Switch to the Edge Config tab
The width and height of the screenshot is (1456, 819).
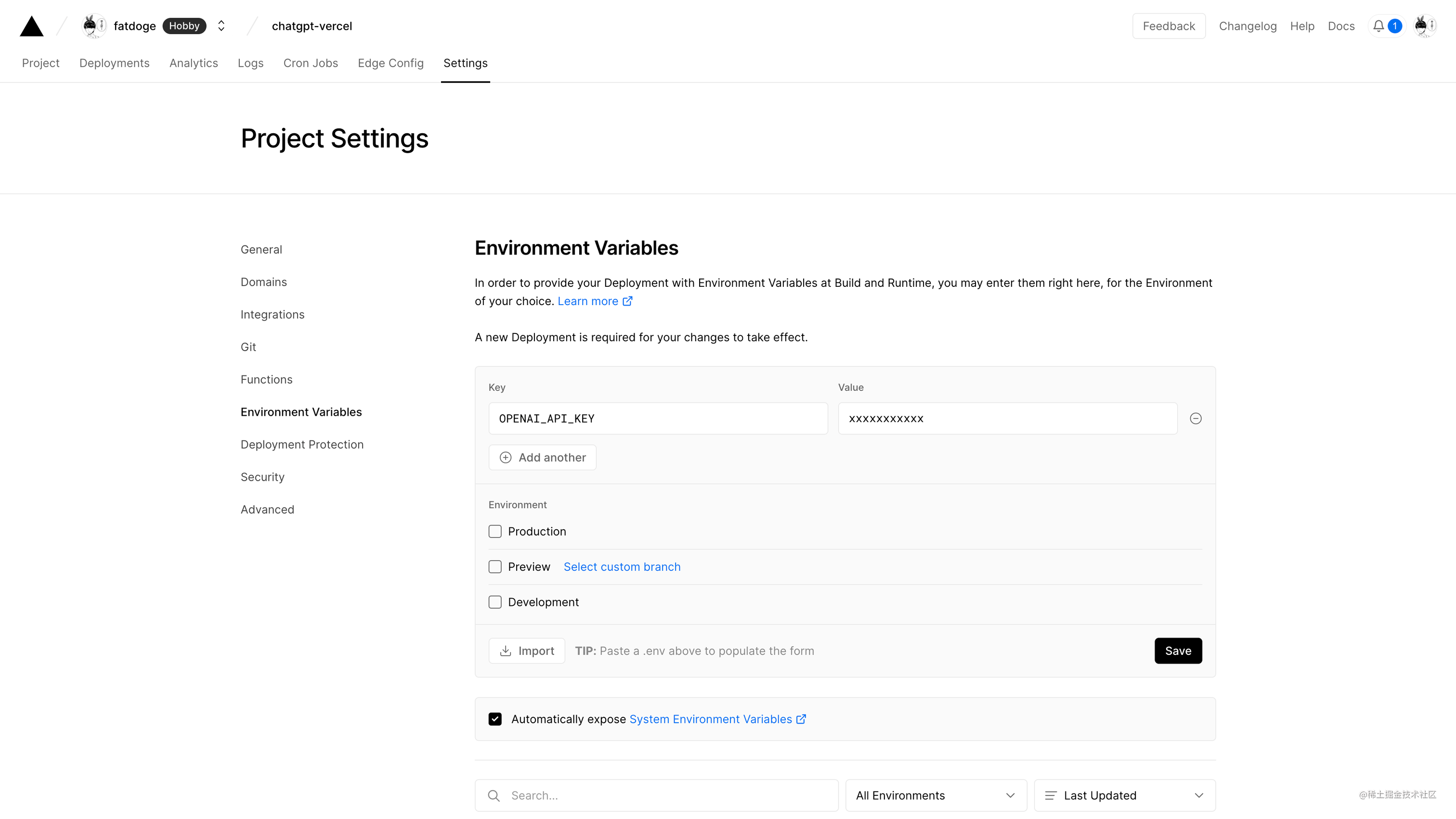tap(390, 63)
